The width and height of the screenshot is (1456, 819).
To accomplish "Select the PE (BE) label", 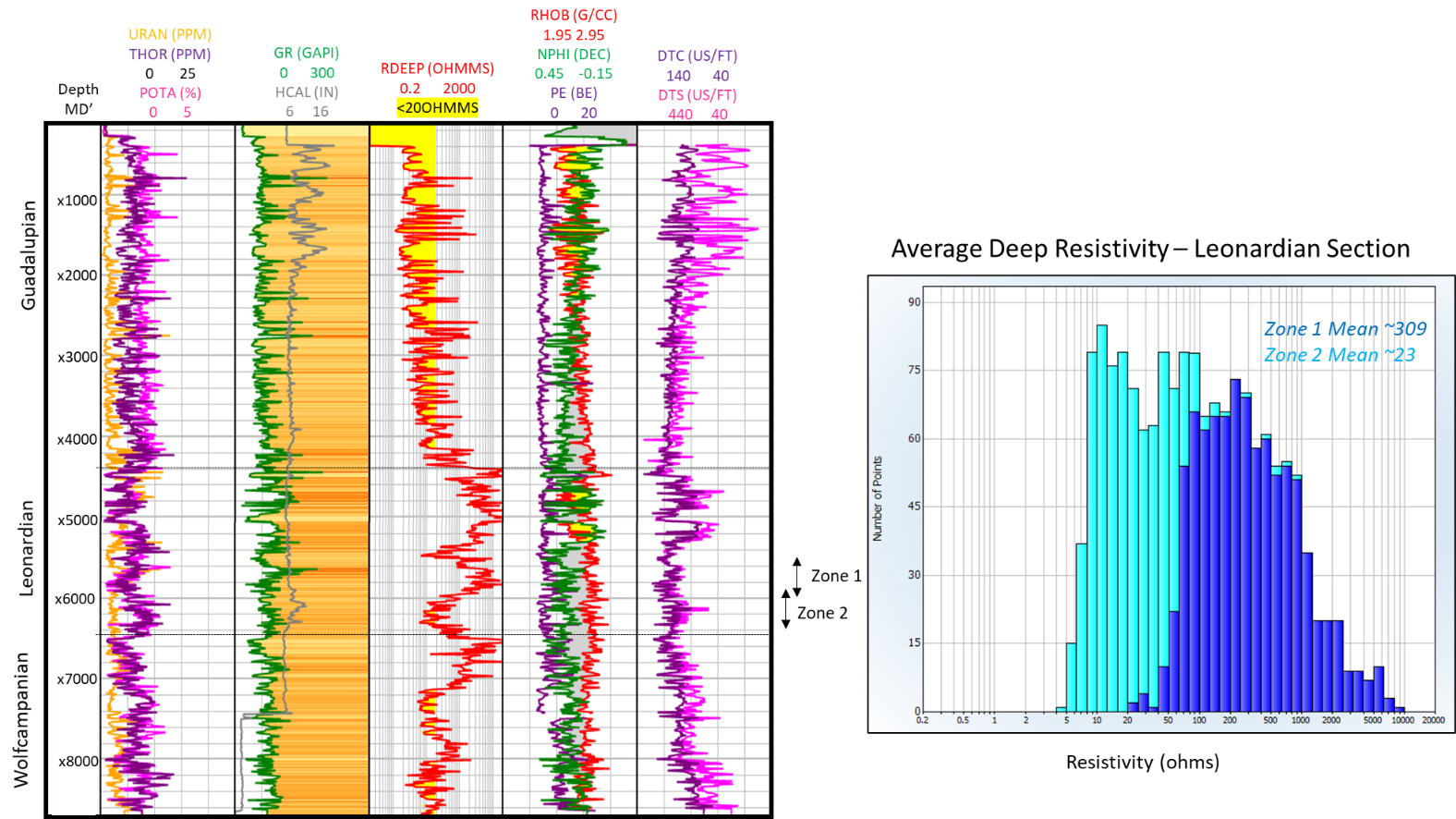I will click(x=574, y=92).
